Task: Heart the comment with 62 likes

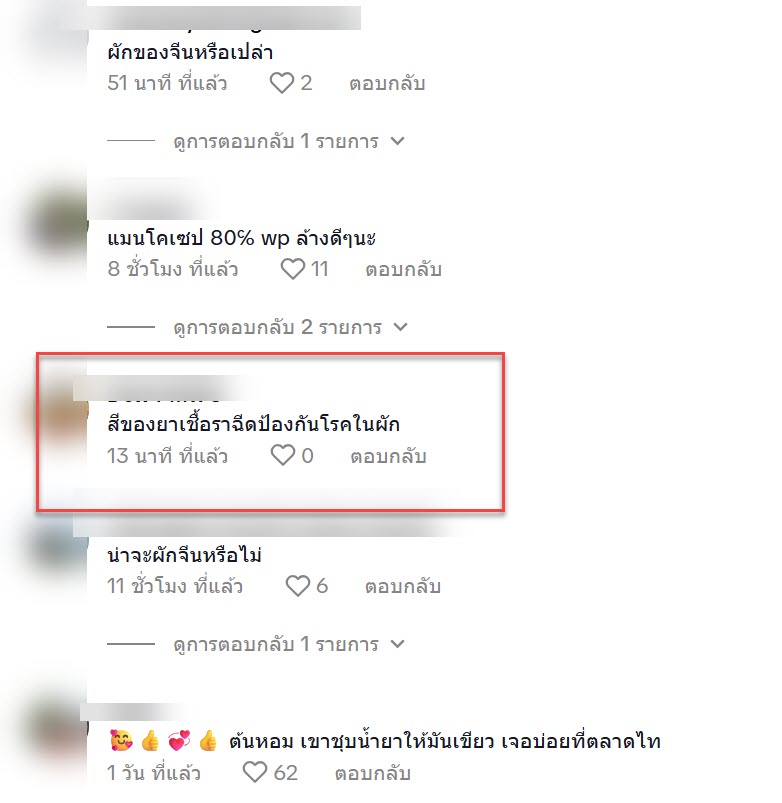Action: pos(255,772)
